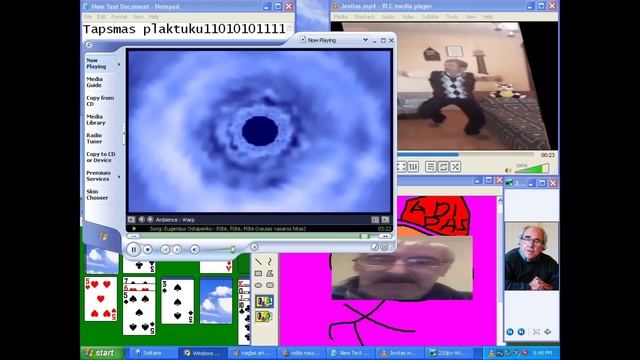Select the Rounded Rectangle tool in Paint
This screenshot has width=640, height=360.
coord(269,285)
